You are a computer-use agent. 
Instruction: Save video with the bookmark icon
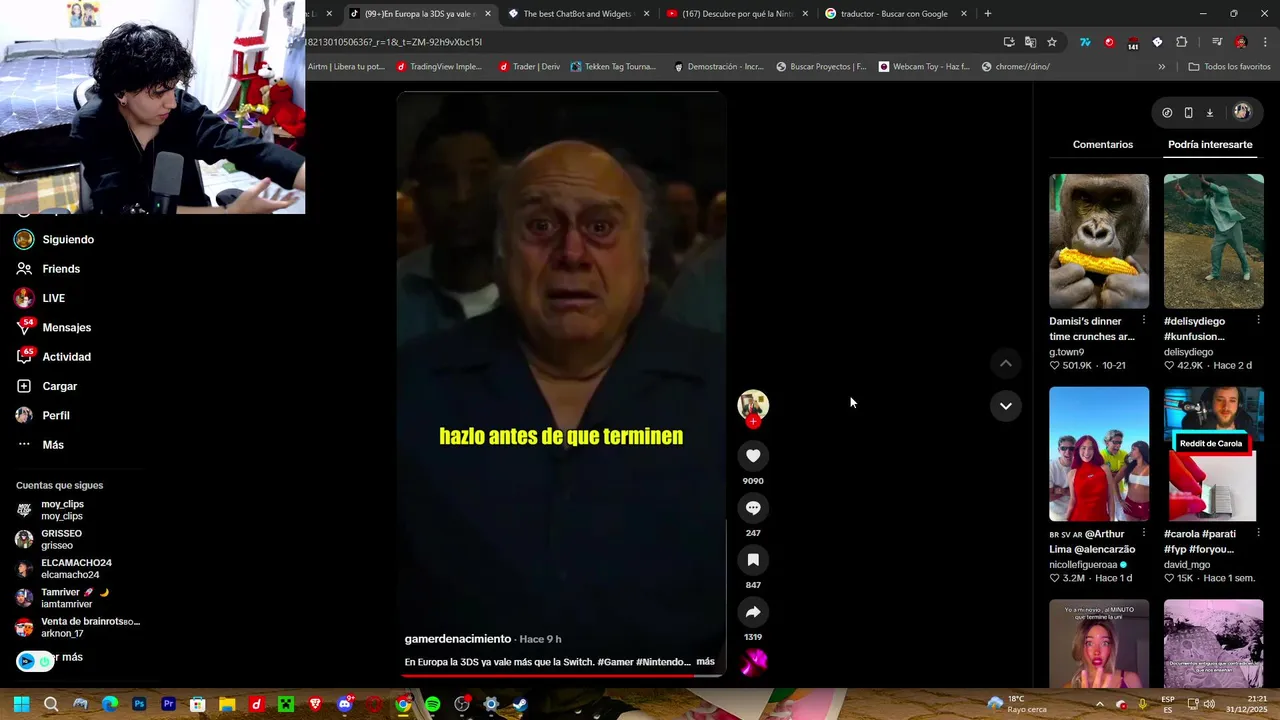[x=753, y=560]
